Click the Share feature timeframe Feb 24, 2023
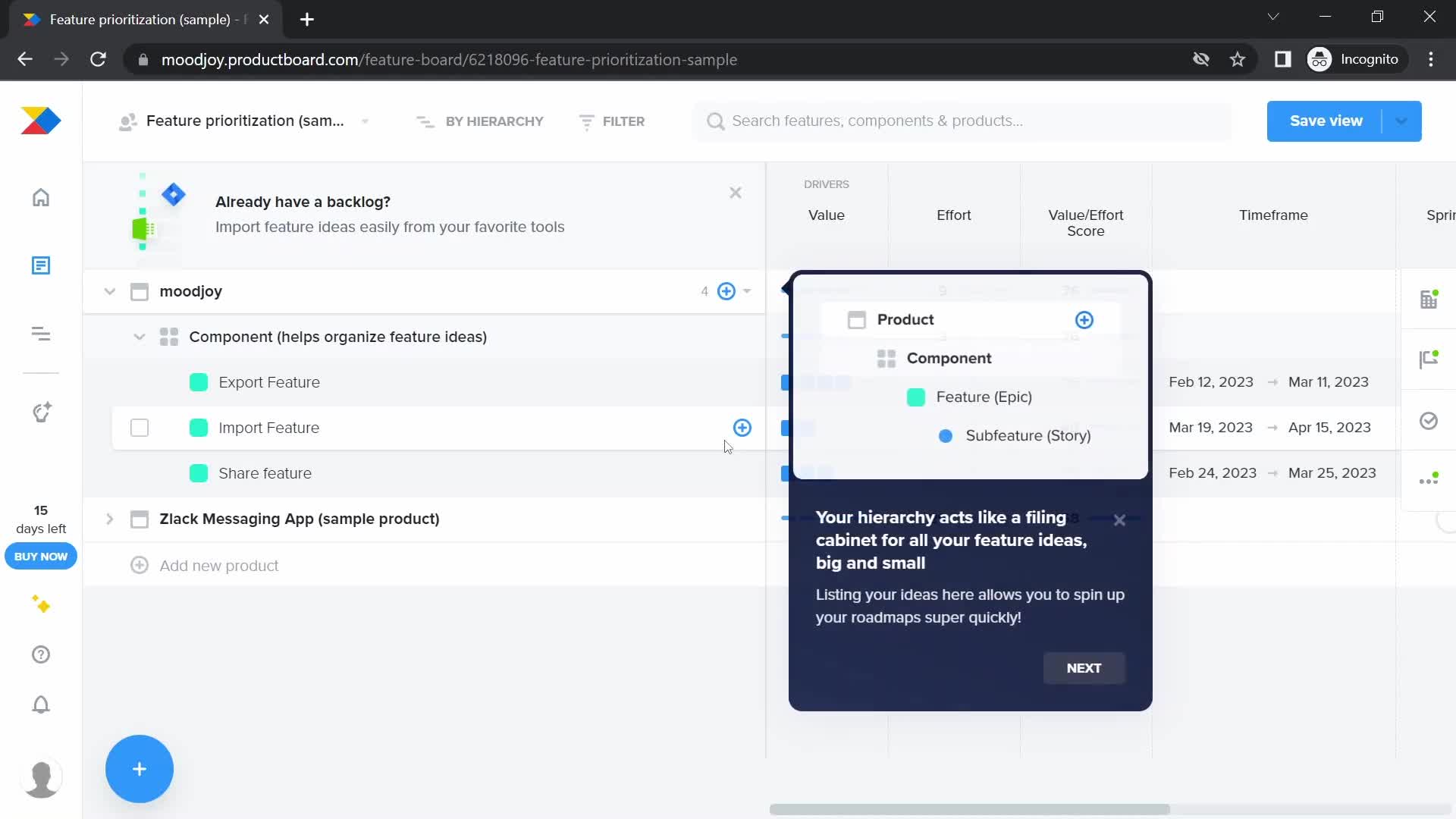Viewport: 1456px width, 819px height. click(x=1213, y=473)
